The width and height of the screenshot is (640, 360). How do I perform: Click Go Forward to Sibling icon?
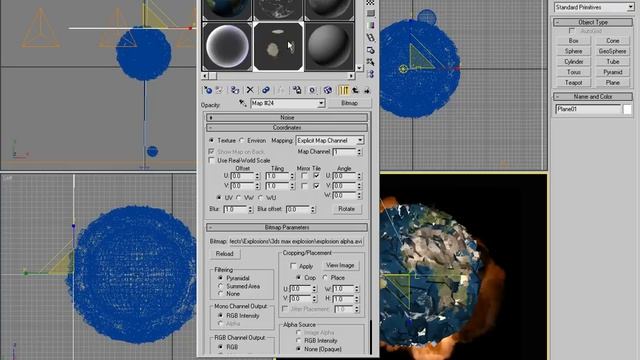pos(367,90)
